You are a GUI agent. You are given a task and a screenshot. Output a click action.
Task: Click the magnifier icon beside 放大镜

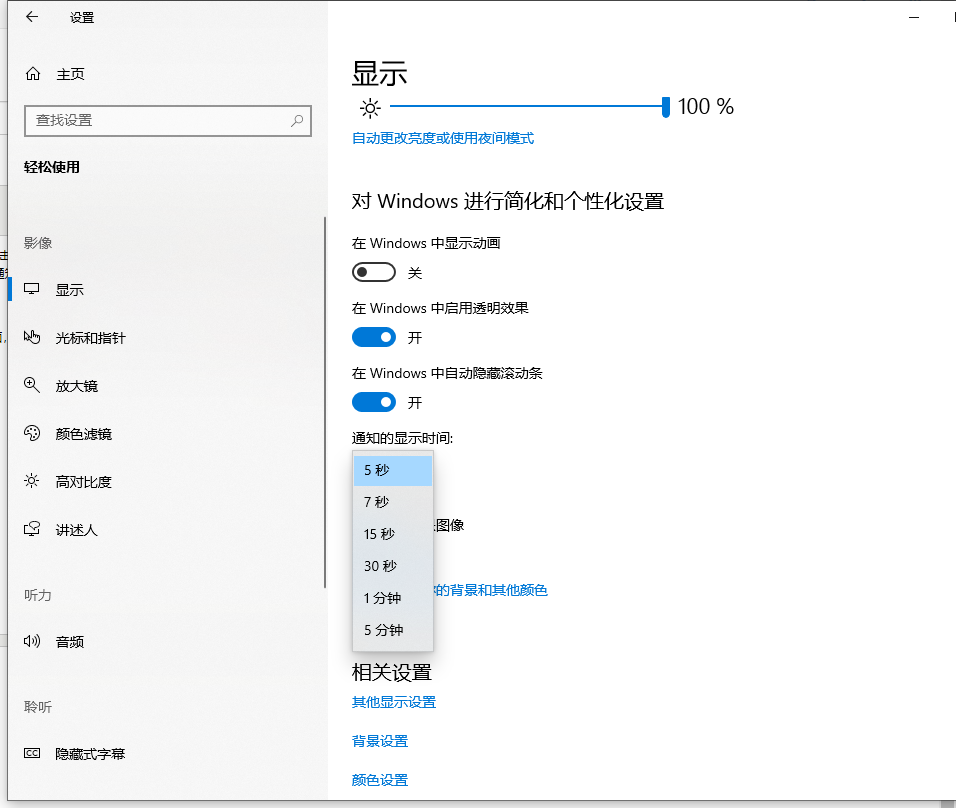click(32, 385)
